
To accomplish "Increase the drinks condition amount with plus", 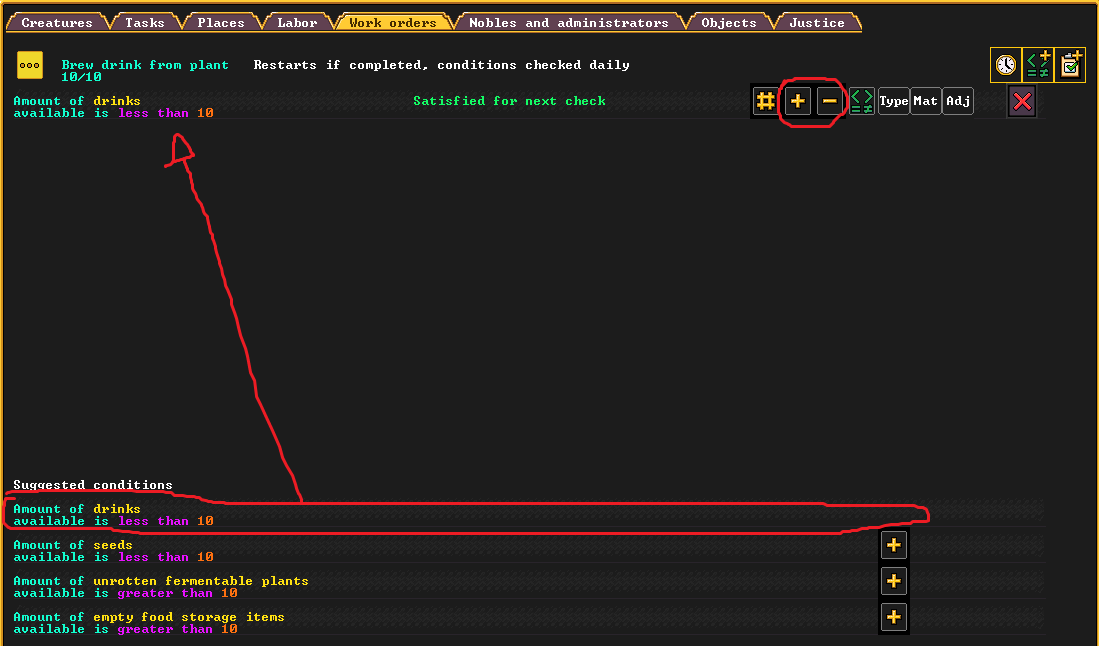I will point(798,102).
